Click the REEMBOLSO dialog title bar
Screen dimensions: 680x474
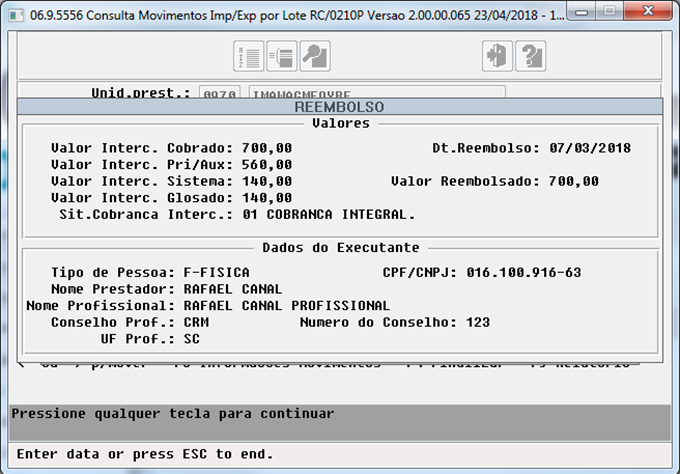(x=340, y=107)
